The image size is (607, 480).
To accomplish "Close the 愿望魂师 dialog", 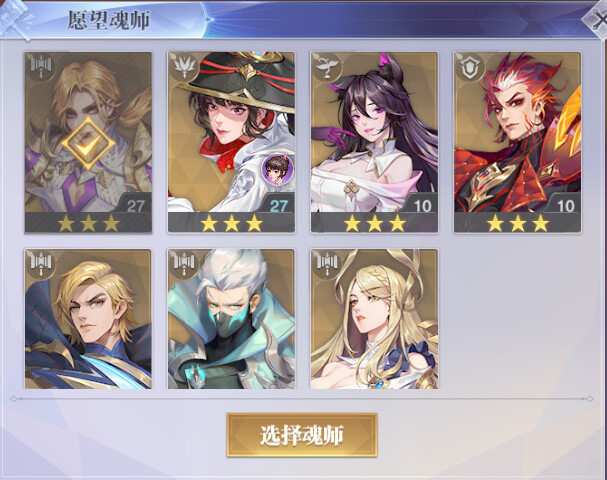I will coord(597,19).
